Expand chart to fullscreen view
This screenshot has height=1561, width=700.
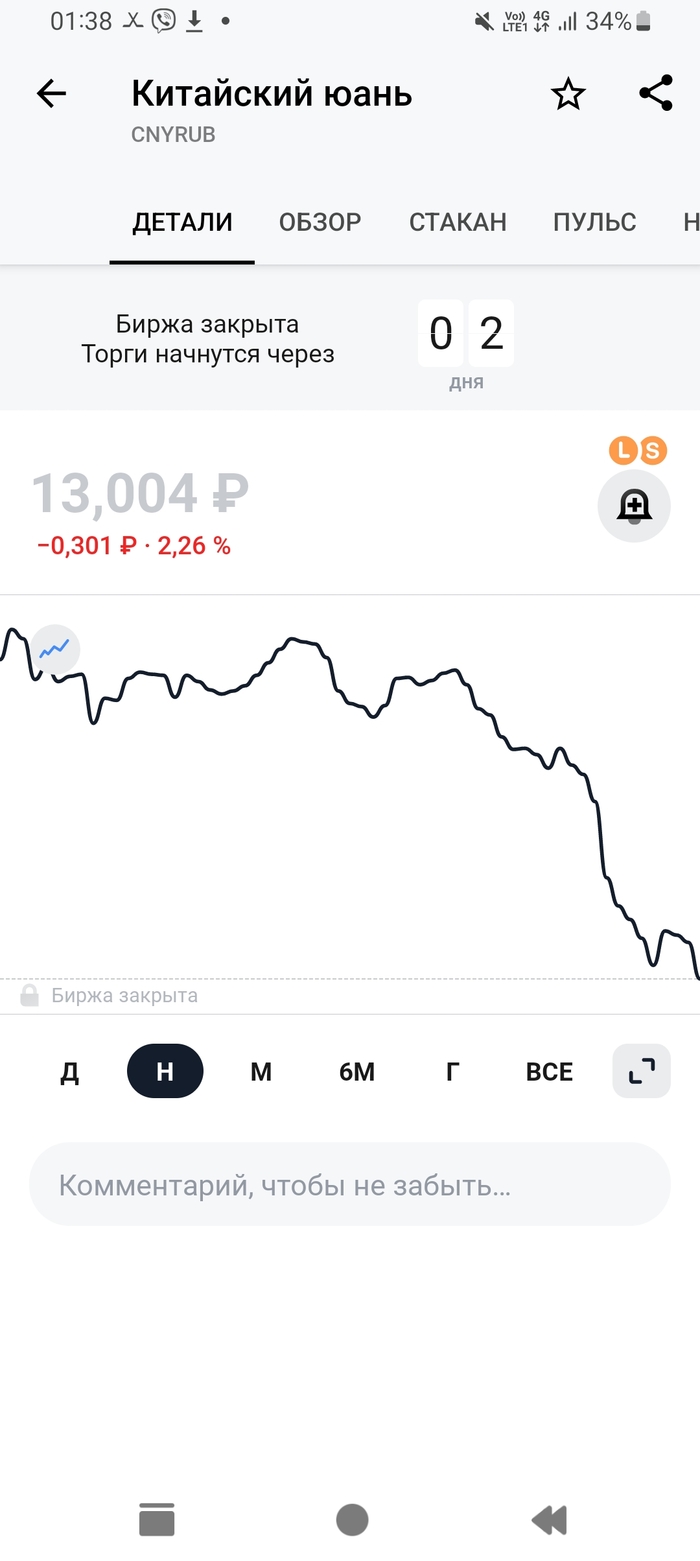(640, 1070)
